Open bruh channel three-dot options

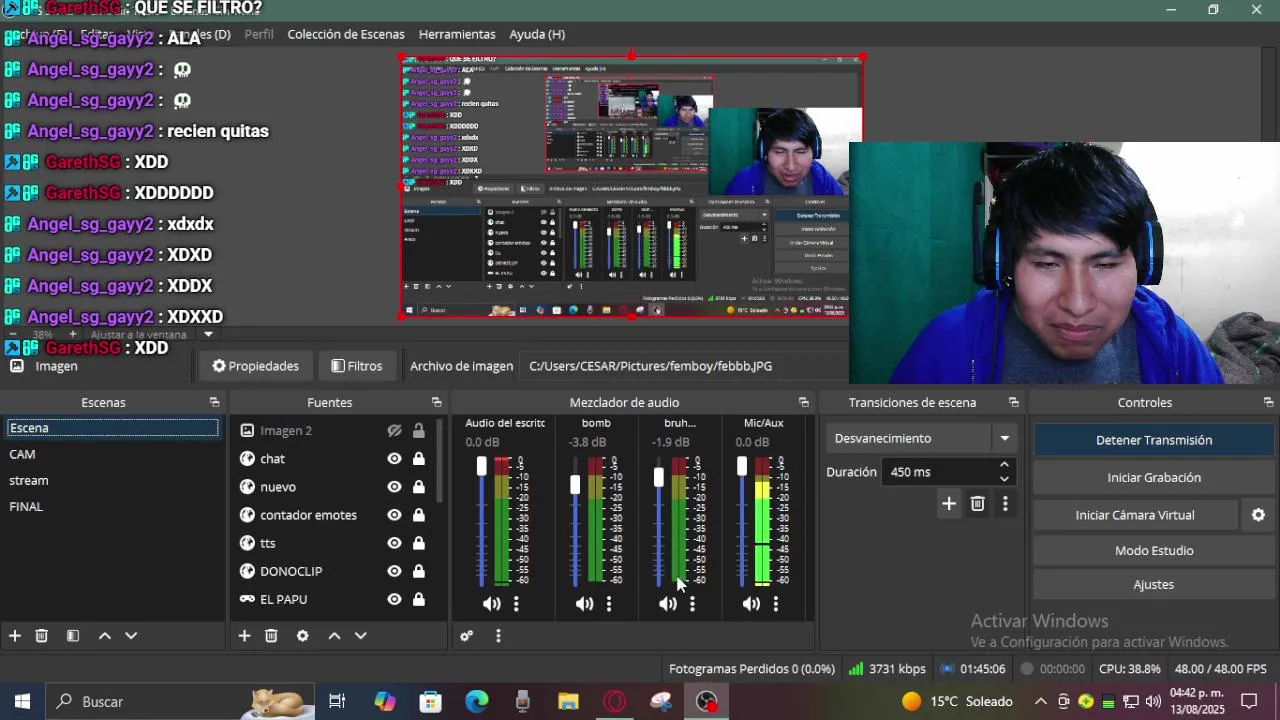692,604
